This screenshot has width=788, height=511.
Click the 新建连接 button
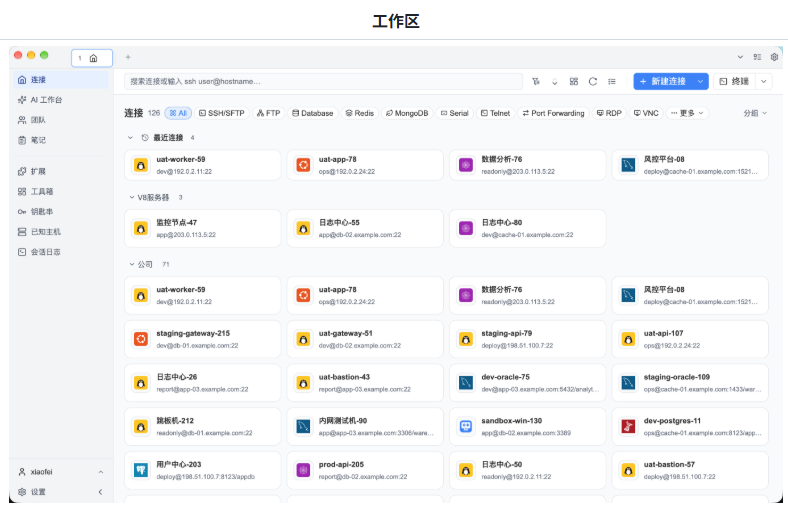pos(663,81)
